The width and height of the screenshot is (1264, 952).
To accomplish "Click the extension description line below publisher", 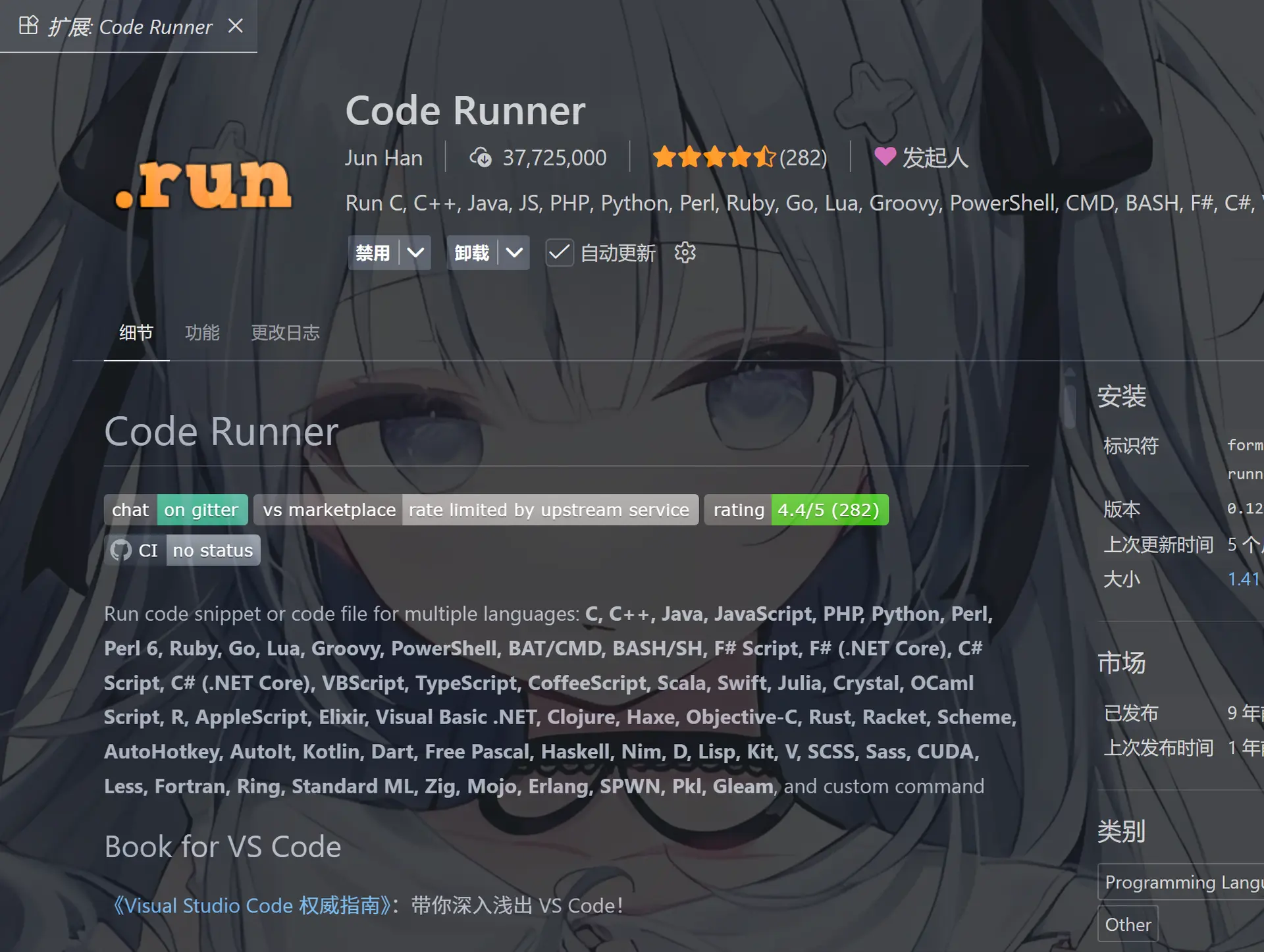I will coord(804,203).
